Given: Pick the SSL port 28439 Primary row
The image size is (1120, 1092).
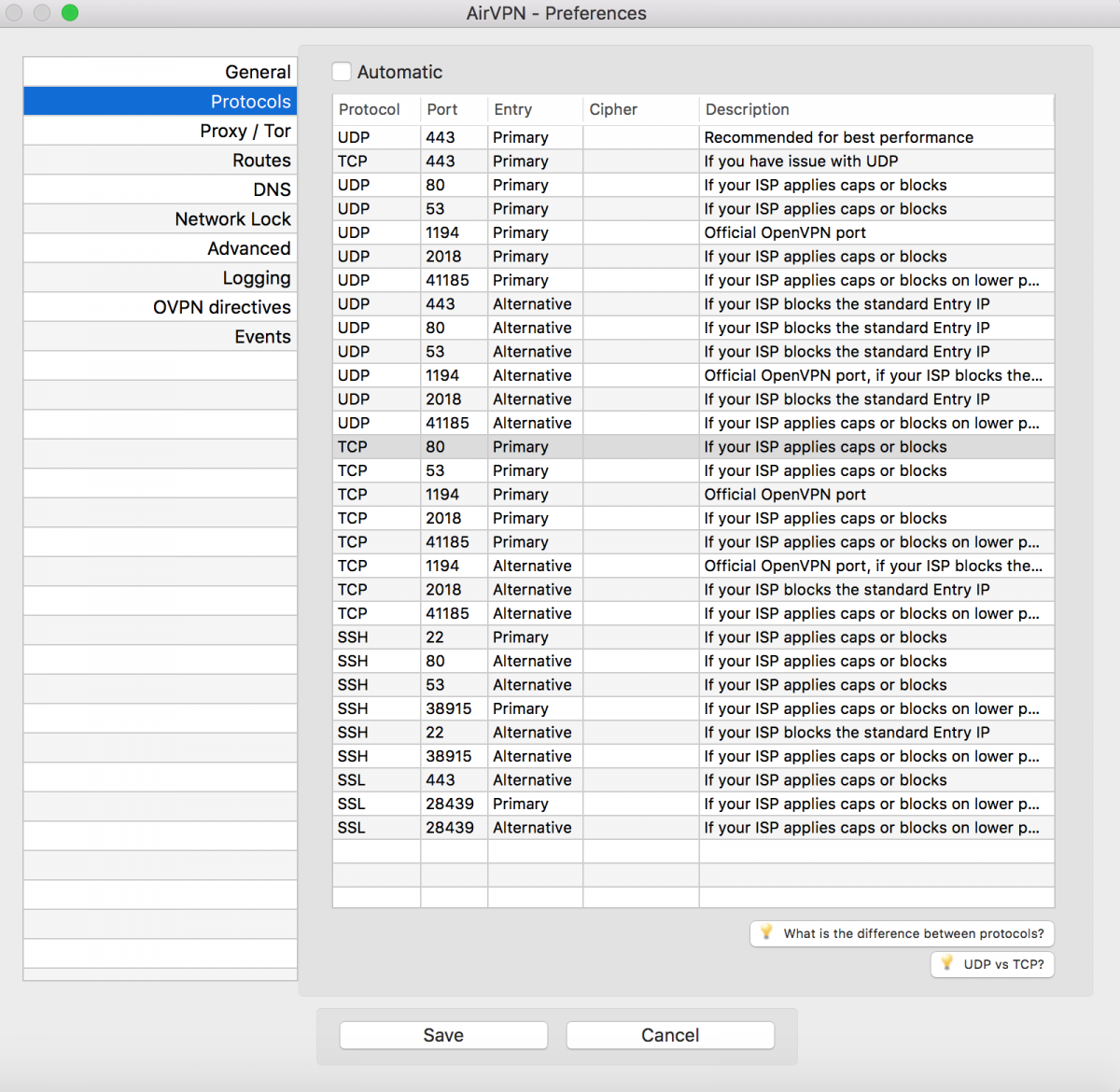Looking at the screenshot, I should point(693,804).
